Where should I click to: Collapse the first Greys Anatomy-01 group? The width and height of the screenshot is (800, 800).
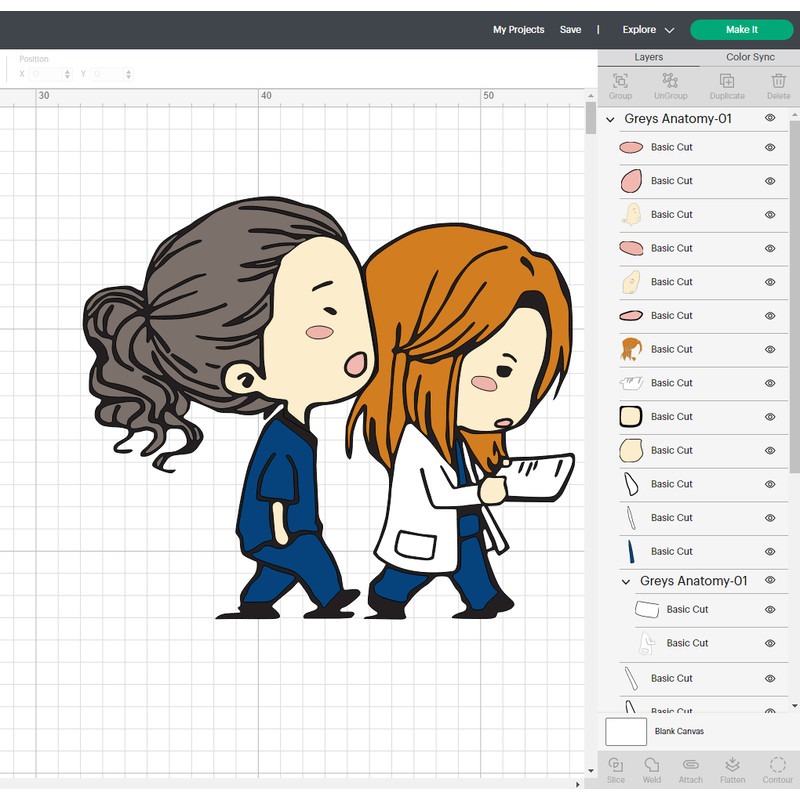[612, 118]
